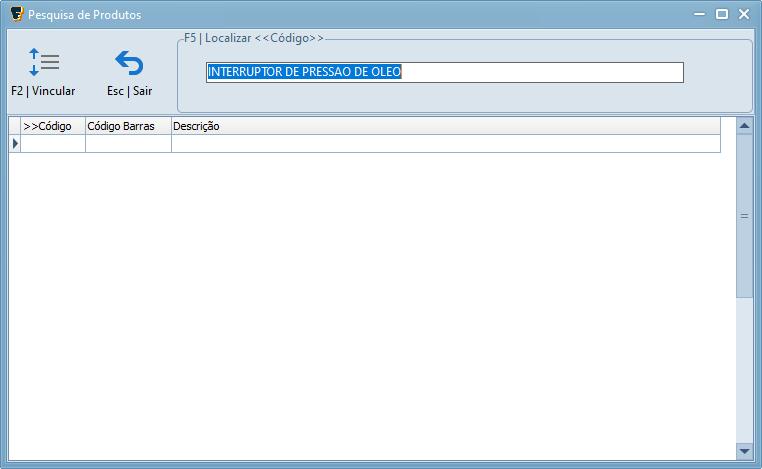This screenshot has height=469, width=762.
Task: Sort by the Código Barras column header
Action: (128, 126)
